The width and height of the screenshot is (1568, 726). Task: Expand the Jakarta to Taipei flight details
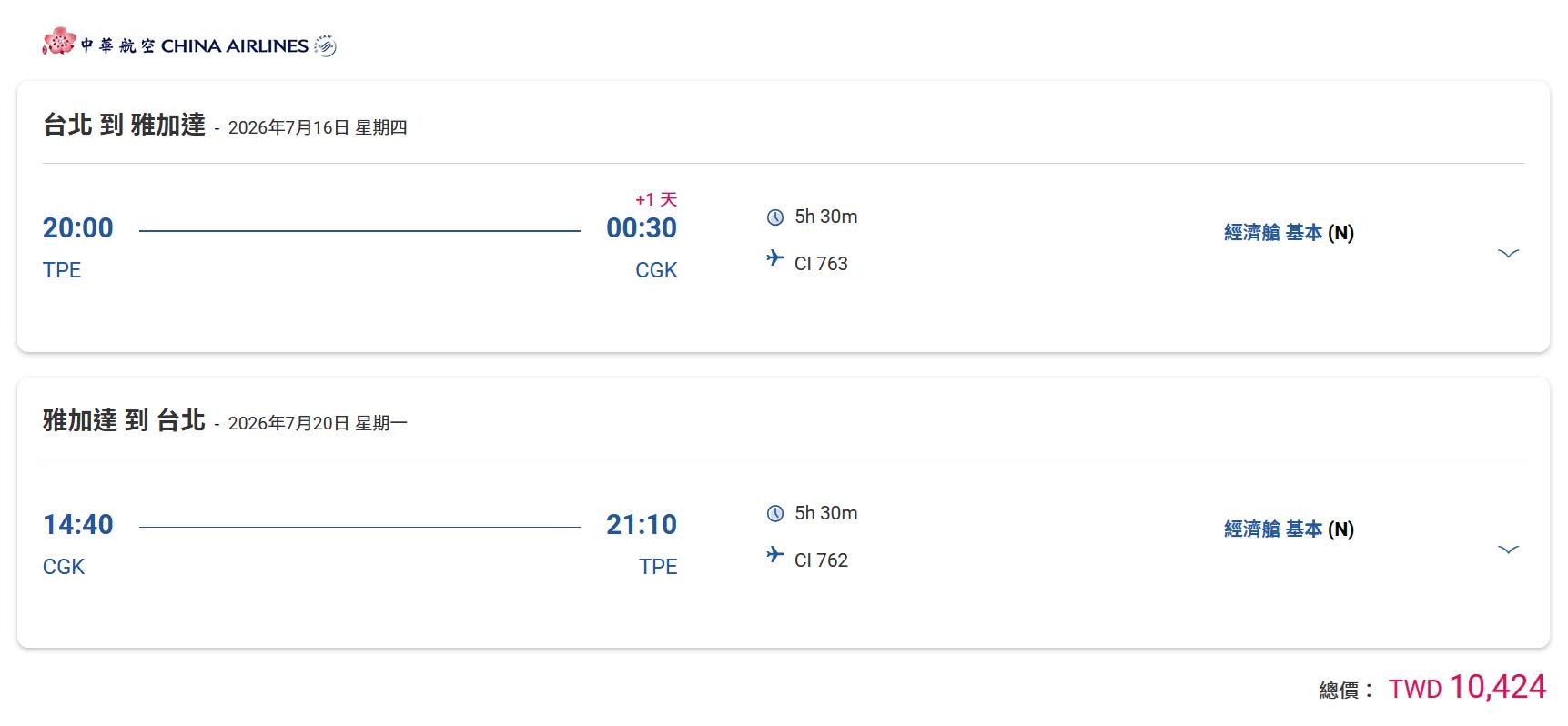coord(1508,550)
